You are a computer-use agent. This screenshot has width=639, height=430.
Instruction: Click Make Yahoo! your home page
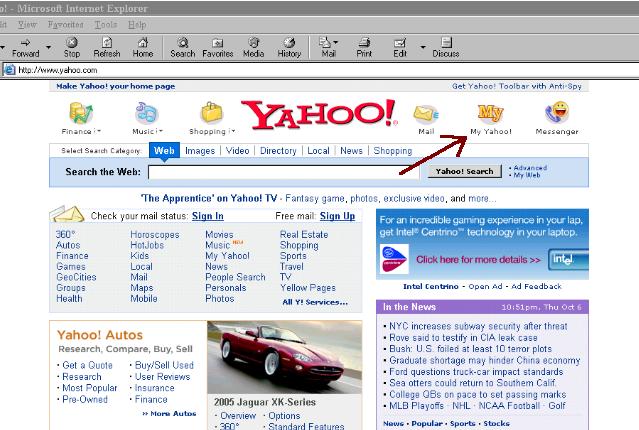116,86
